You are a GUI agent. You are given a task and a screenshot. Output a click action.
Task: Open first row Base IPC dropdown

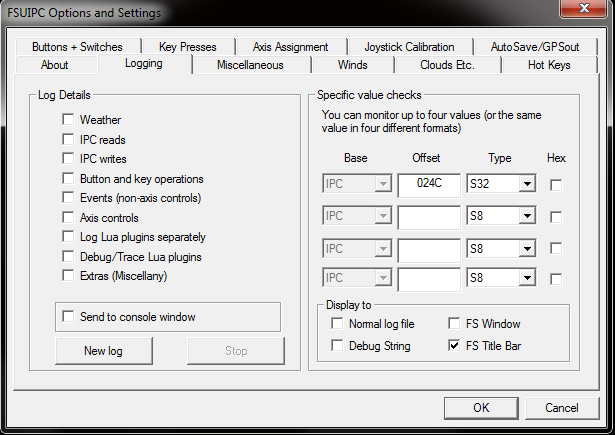(x=357, y=183)
